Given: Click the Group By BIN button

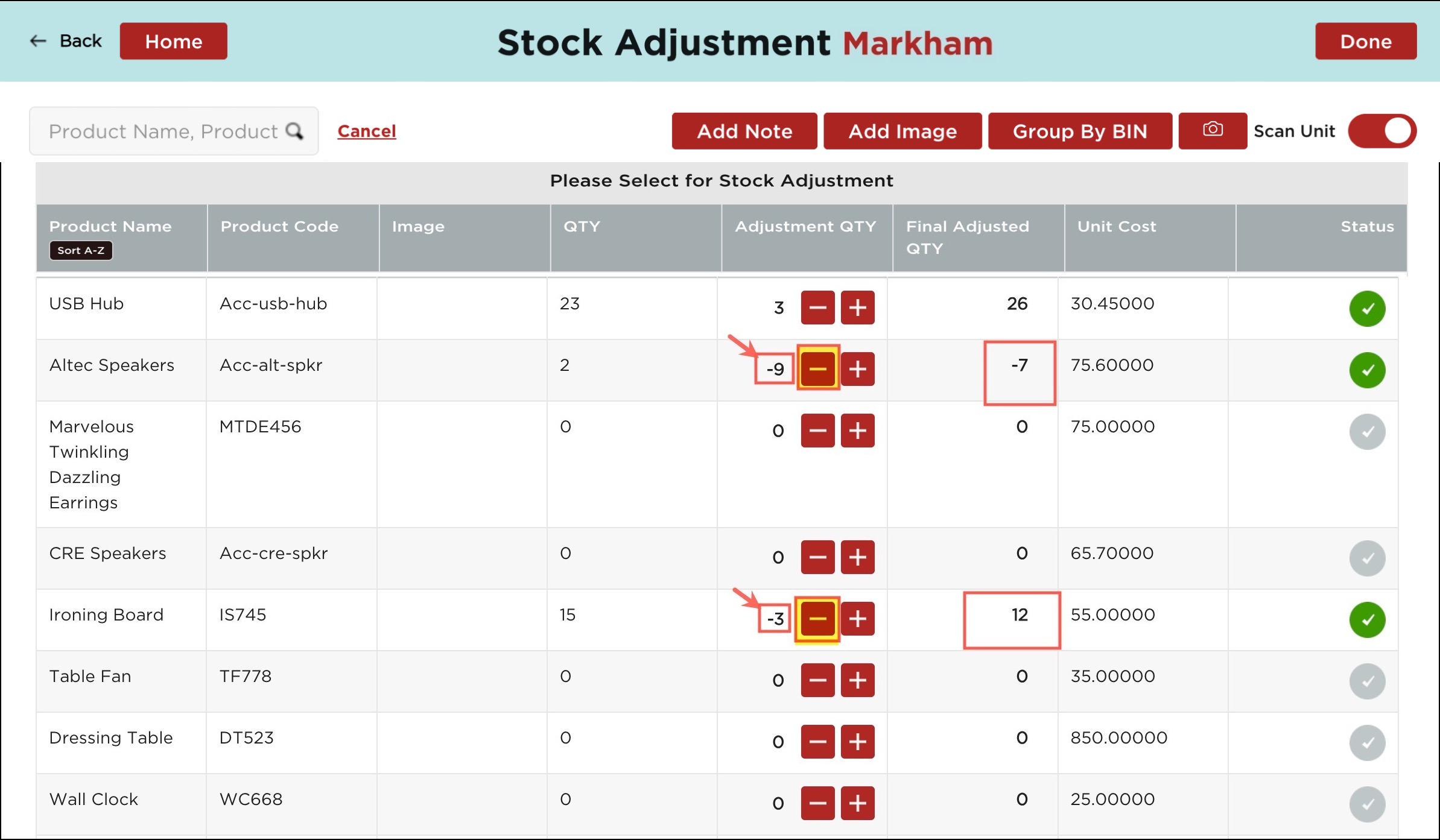Looking at the screenshot, I should (1079, 131).
